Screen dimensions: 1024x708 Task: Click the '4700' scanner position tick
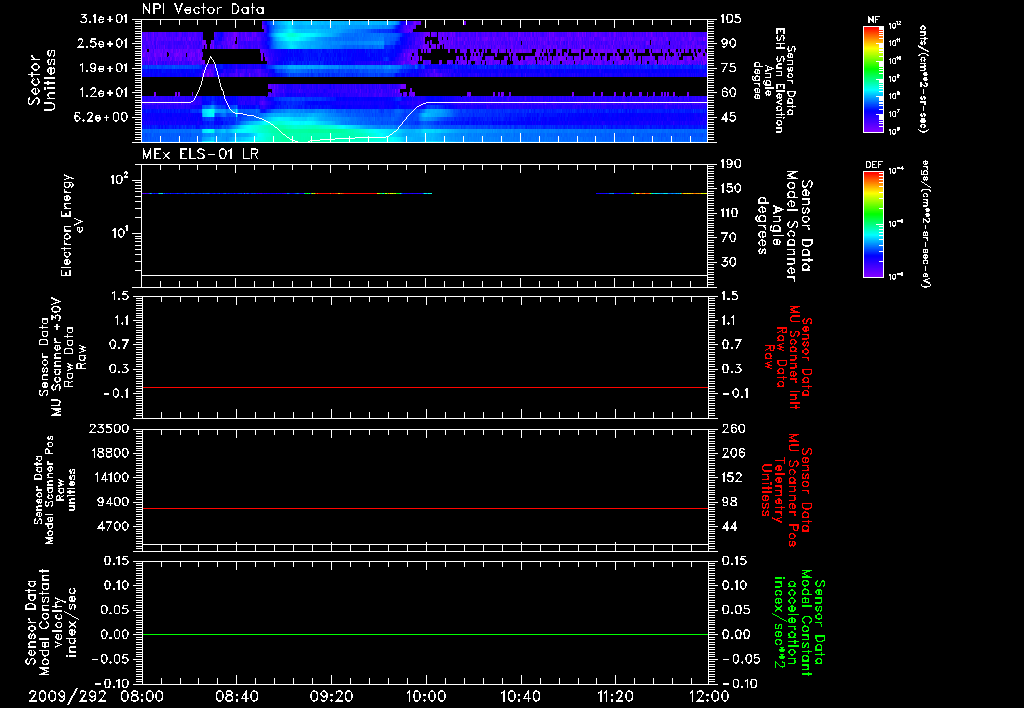(112, 526)
